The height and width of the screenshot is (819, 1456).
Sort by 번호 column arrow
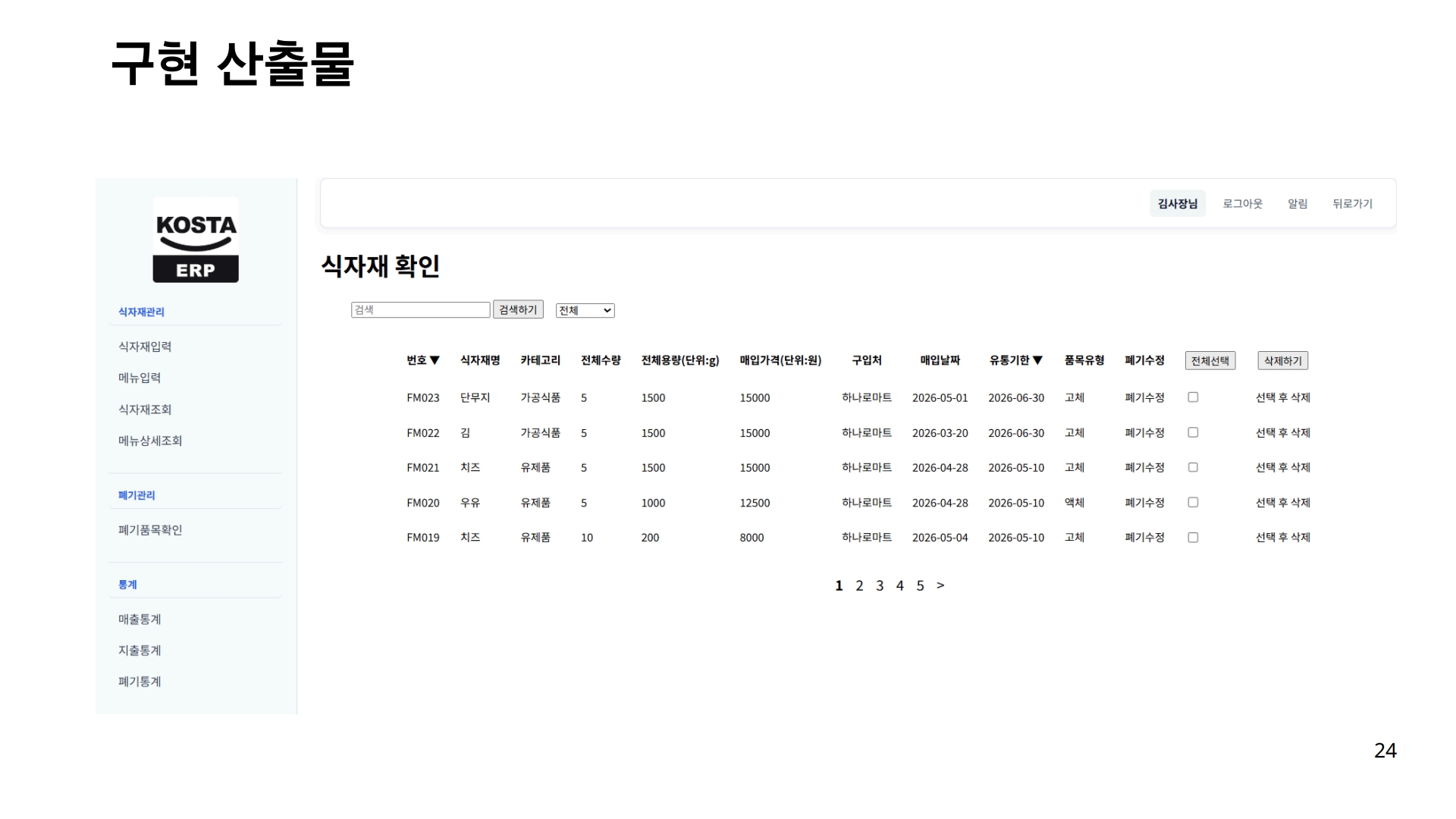point(435,360)
